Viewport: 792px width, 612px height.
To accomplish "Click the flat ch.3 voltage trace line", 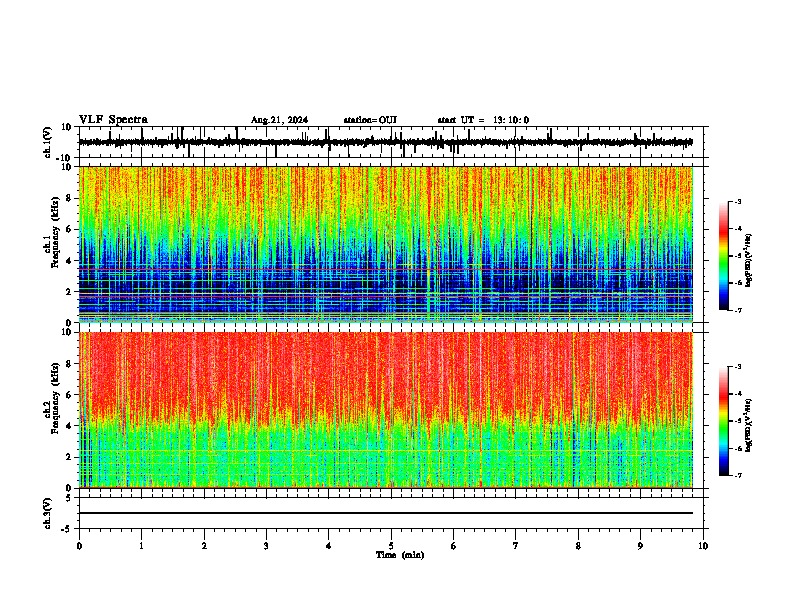I will pos(385,513).
